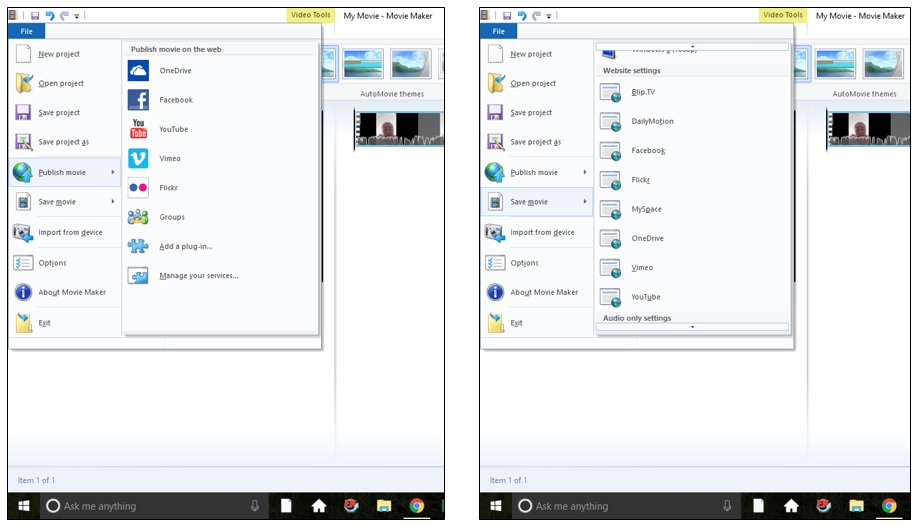
Task: Collapse highlighted Save movie entry's submenu arrow
Action: point(584,201)
